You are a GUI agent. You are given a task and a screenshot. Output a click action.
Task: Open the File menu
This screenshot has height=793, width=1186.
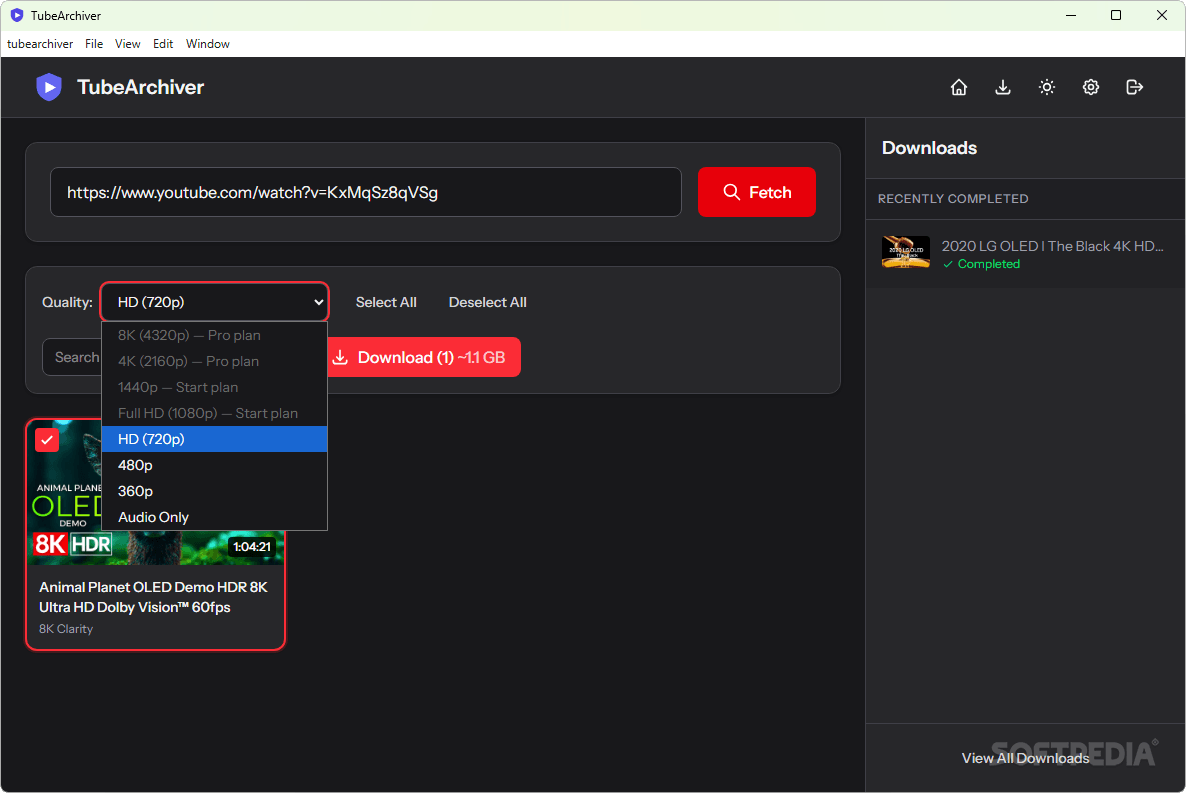pyautogui.click(x=94, y=44)
